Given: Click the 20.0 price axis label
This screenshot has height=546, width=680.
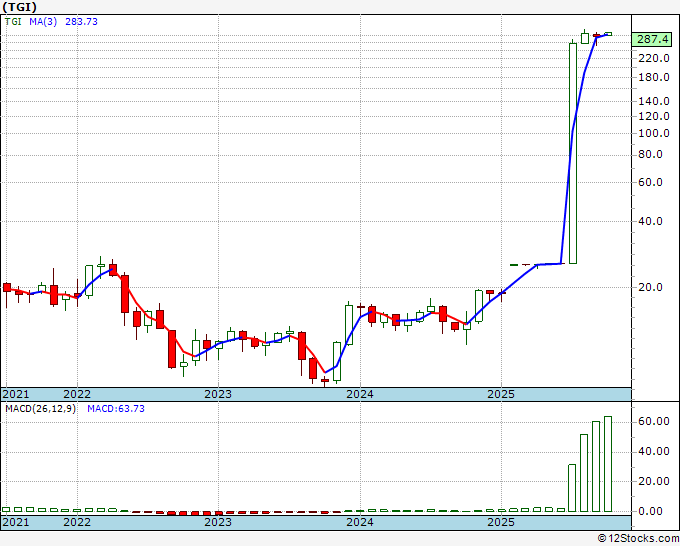Looking at the screenshot, I should pos(651,287).
